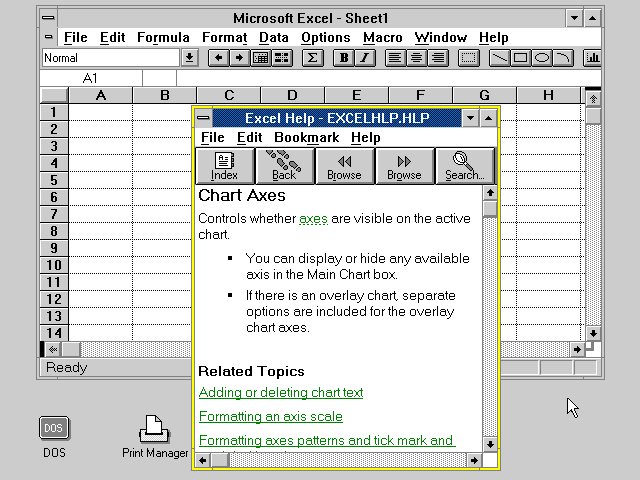Open the File menu in Help window
The image size is (640, 480).
pyautogui.click(x=213, y=138)
